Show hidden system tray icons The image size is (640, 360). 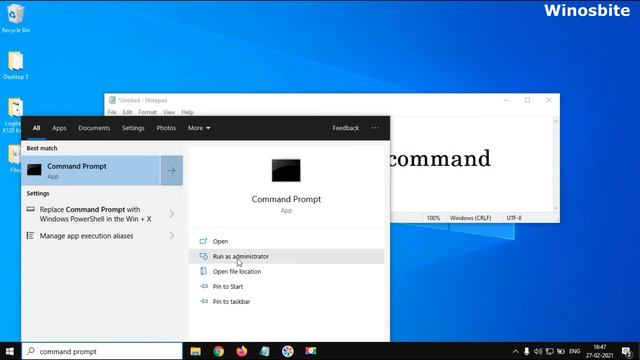516,351
